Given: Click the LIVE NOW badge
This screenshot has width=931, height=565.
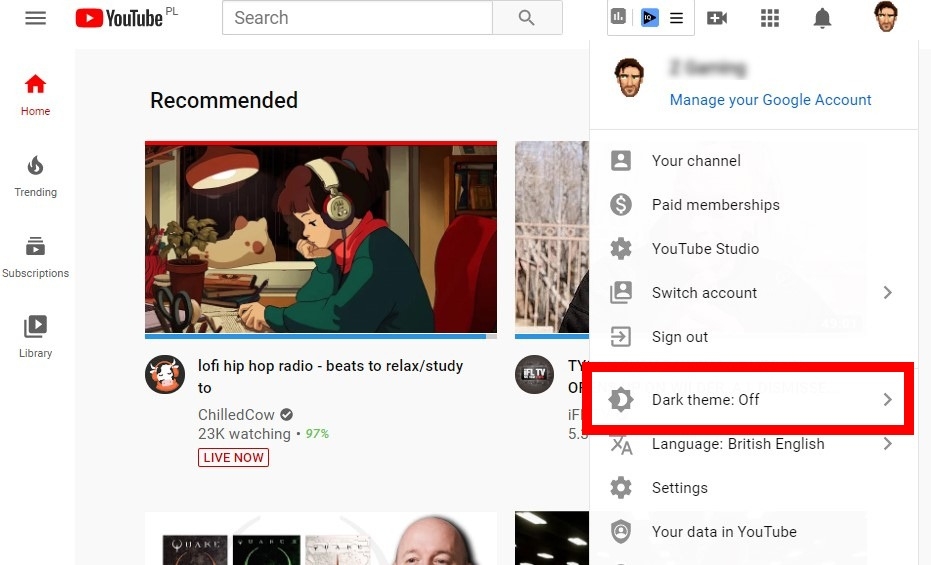Looking at the screenshot, I should tap(233, 458).
